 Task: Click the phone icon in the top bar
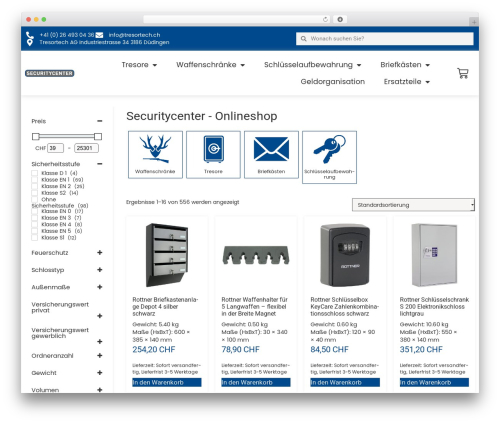coord(30,35)
